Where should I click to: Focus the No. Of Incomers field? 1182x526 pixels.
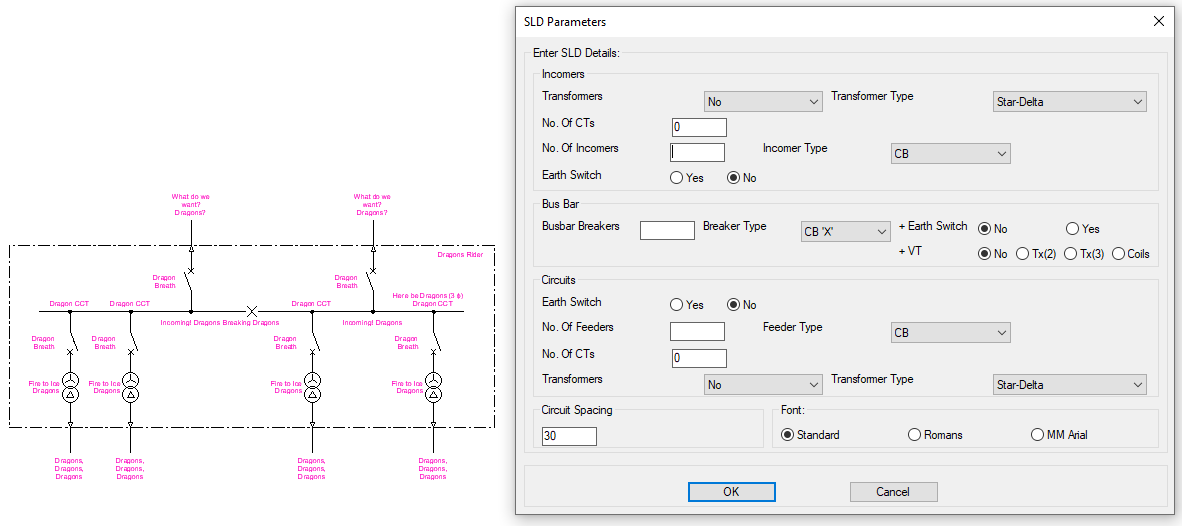697,152
